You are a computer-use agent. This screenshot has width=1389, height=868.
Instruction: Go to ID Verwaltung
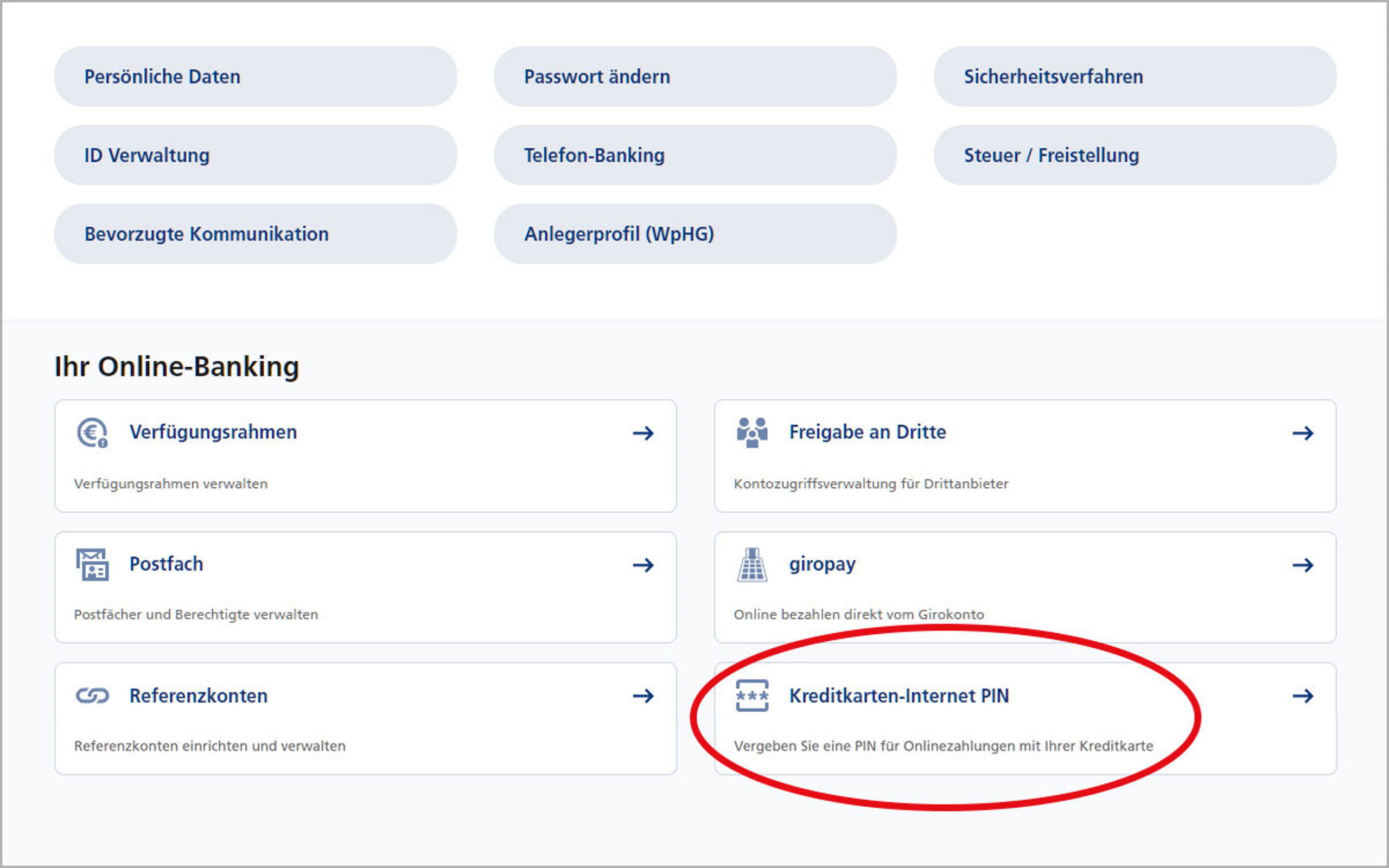(x=256, y=155)
